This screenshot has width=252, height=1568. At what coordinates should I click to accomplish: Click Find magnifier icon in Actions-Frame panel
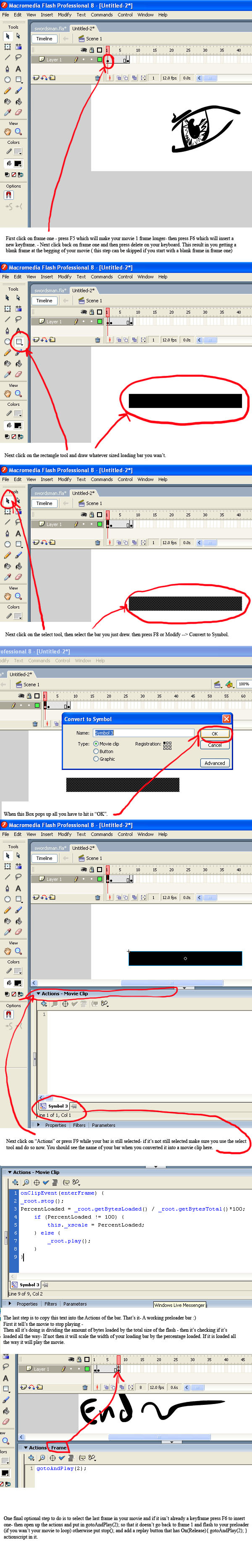click(x=42, y=1458)
